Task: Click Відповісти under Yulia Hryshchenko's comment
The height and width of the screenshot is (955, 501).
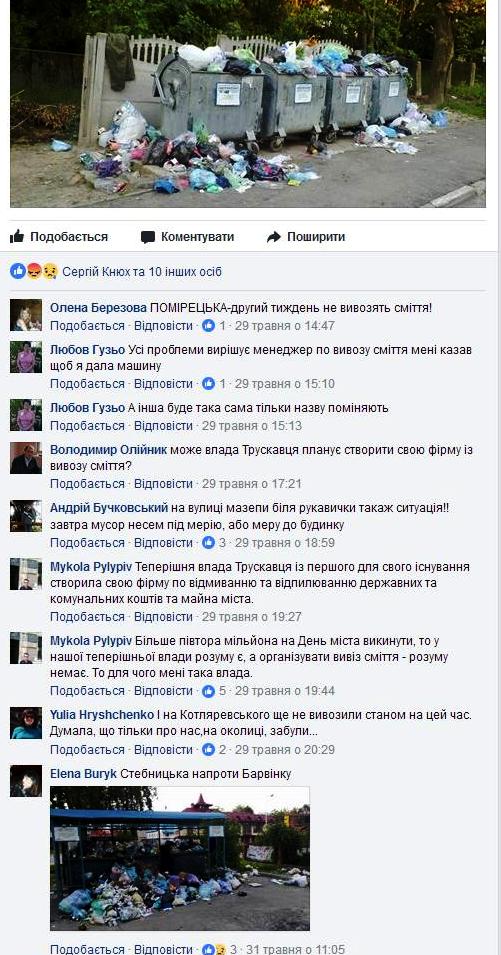Action: click(x=163, y=749)
